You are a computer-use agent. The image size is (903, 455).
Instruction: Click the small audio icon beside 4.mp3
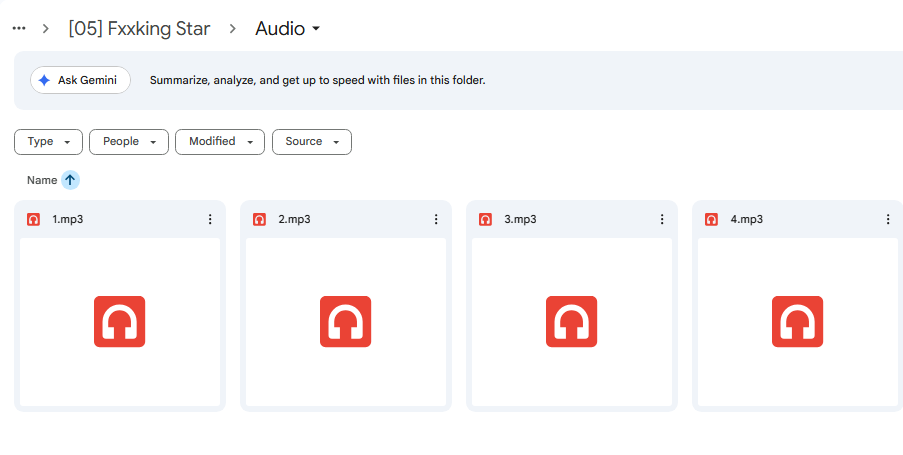[711, 219]
